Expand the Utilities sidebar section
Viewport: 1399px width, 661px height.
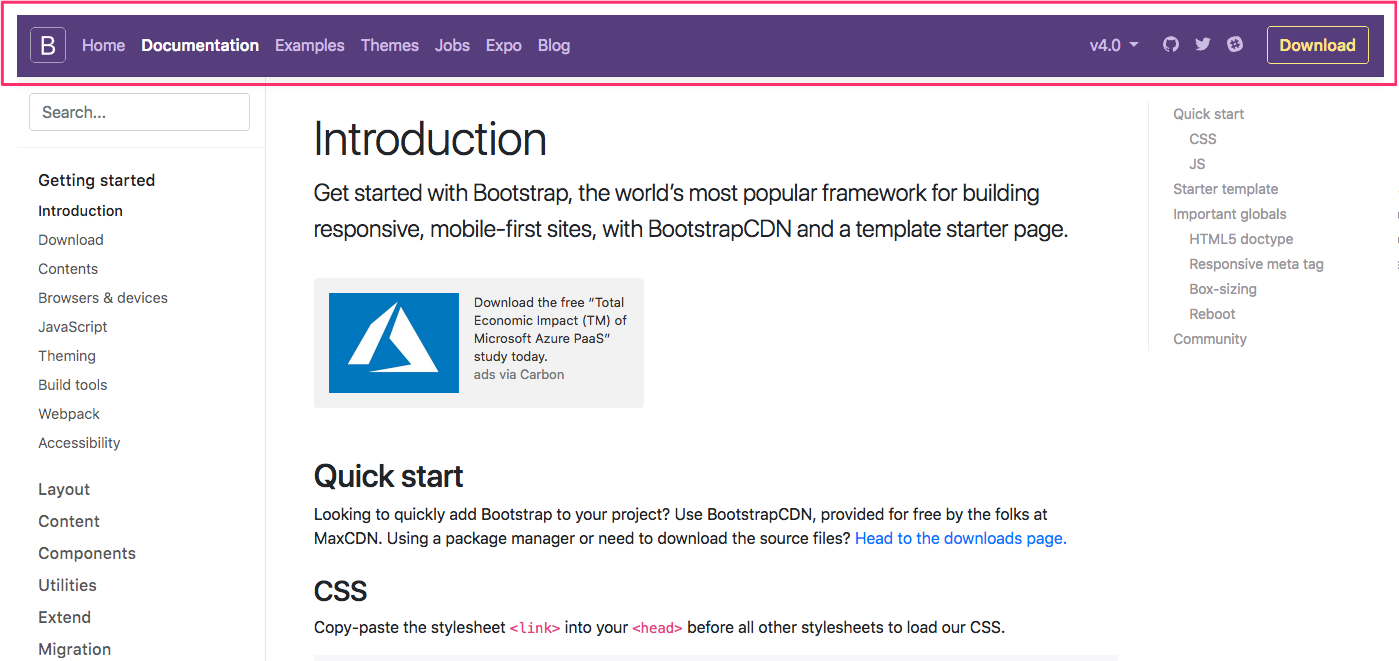tap(67, 585)
